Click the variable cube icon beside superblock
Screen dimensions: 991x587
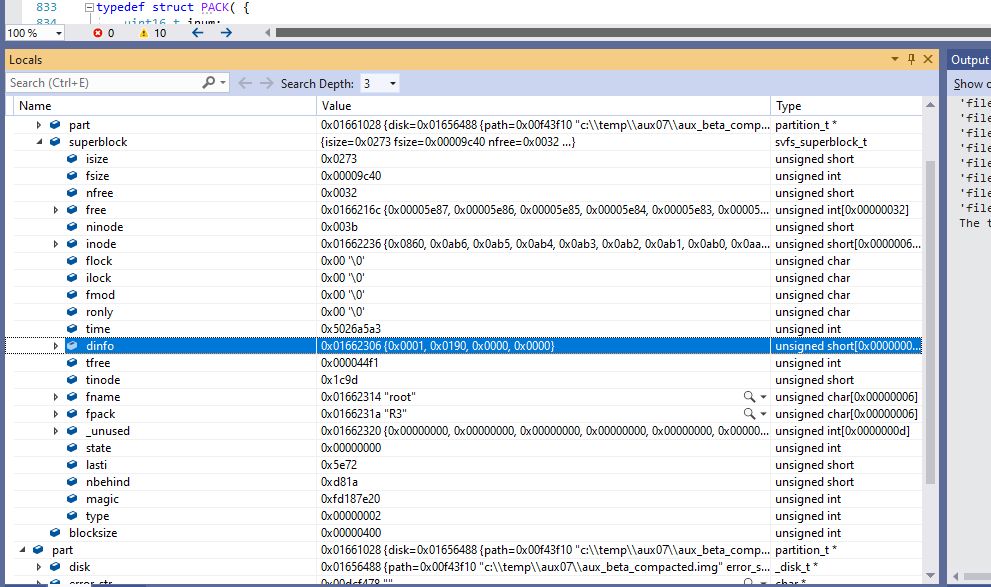point(55,142)
